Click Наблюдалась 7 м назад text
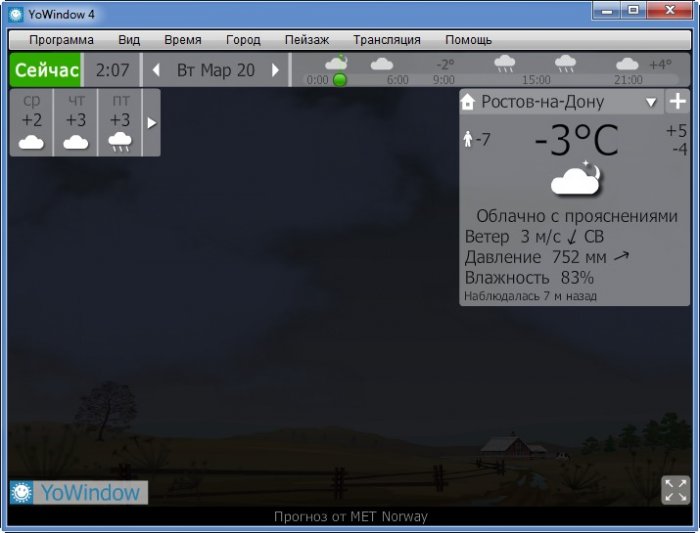 530,296
